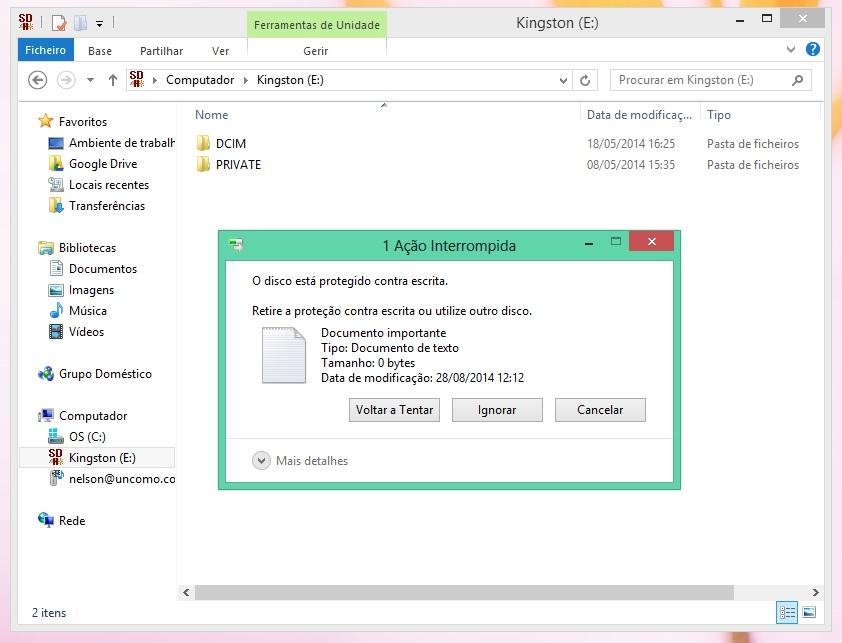
Task: Go up one folder level
Action: (112, 80)
